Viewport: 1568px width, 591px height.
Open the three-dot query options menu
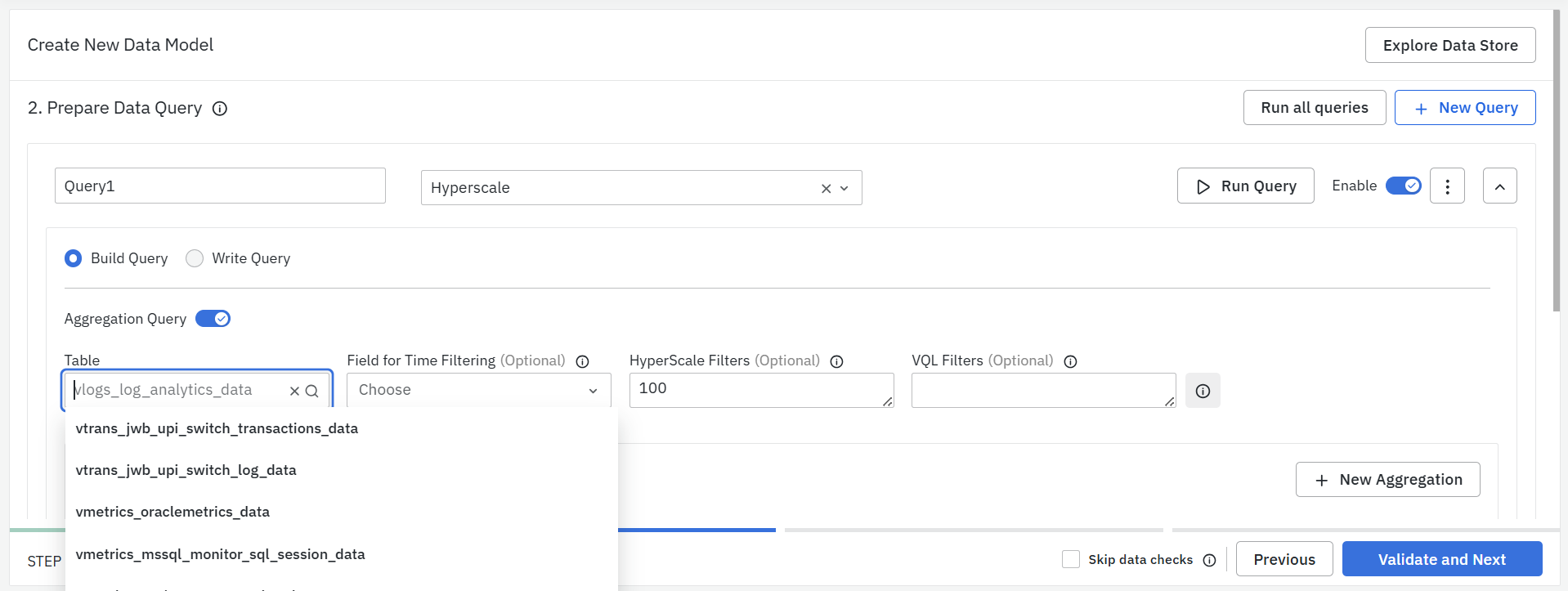click(1447, 186)
